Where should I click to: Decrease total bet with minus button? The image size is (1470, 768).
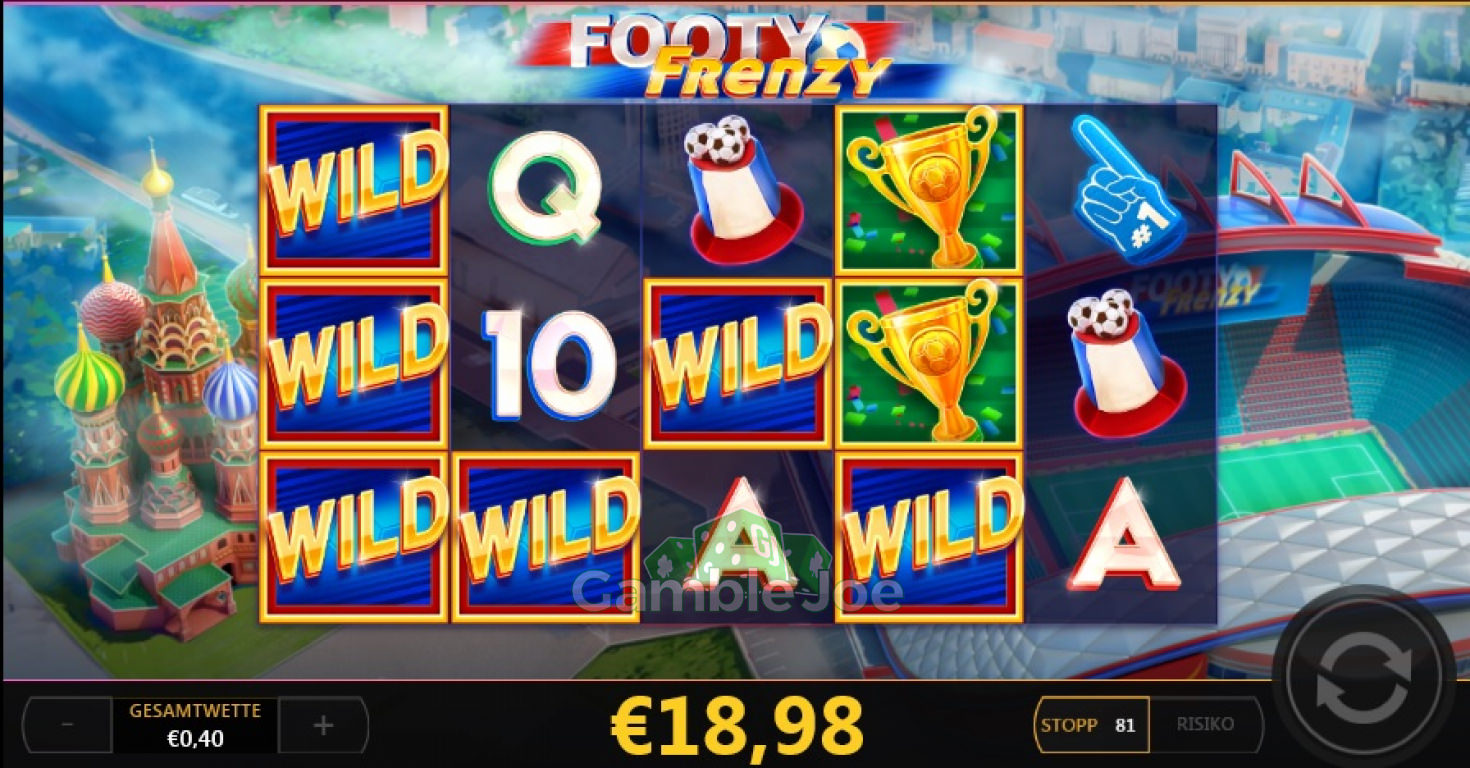67,724
